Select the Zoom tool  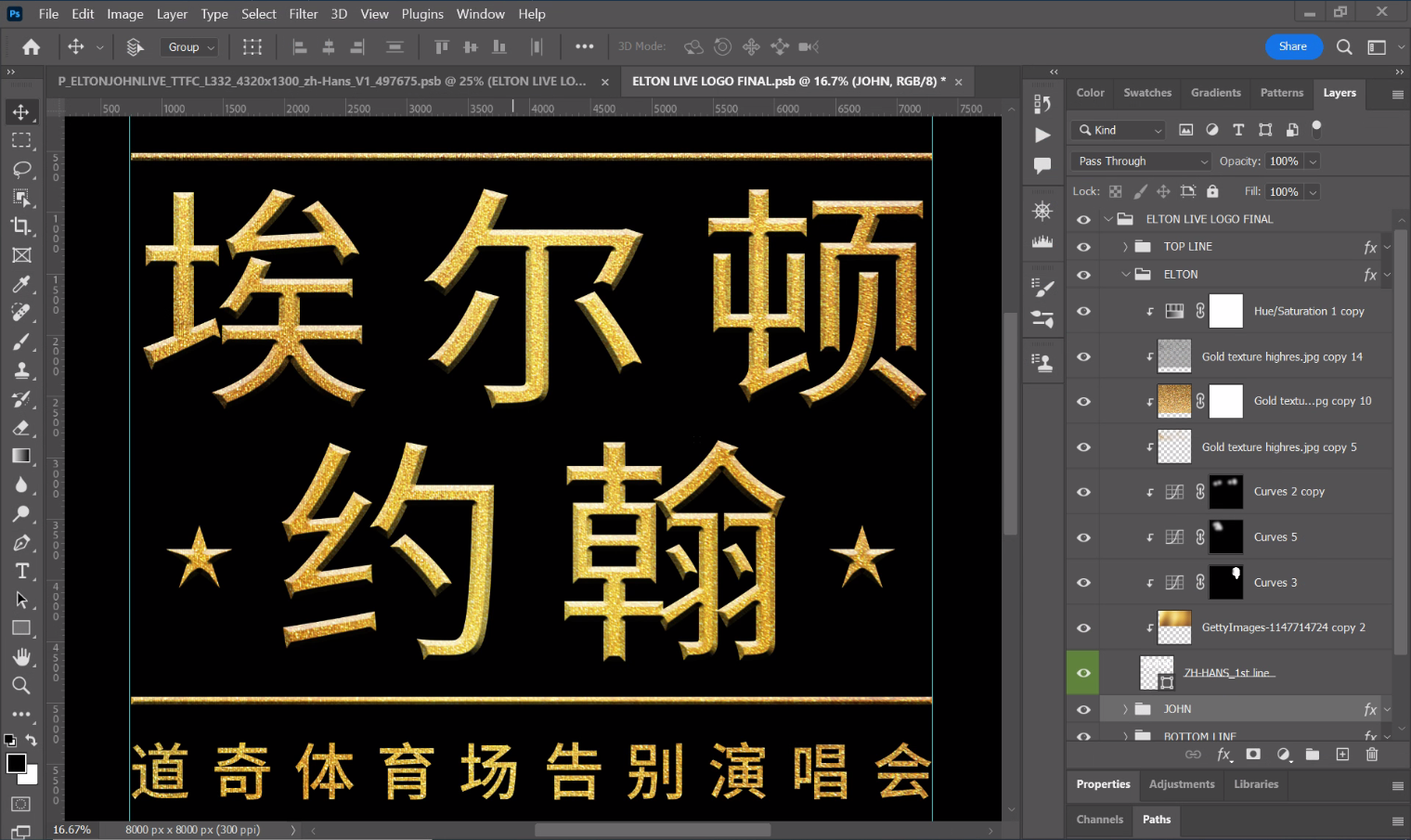click(x=20, y=686)
